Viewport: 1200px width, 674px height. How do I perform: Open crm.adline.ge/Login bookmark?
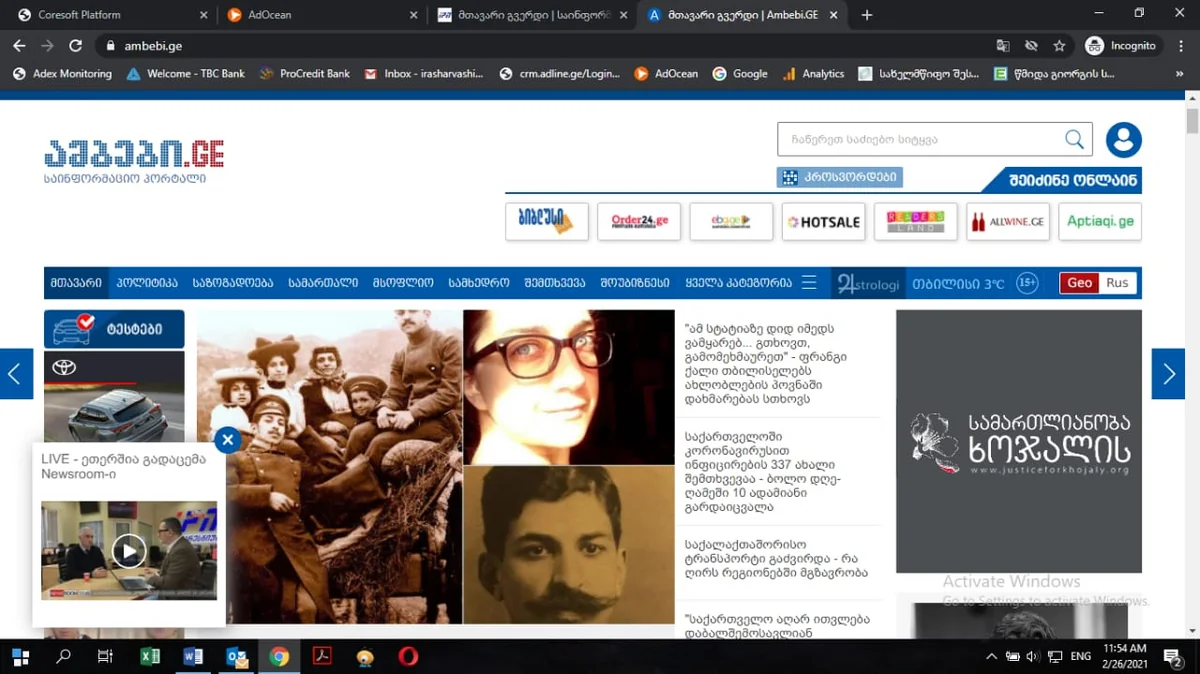point(559,74)
